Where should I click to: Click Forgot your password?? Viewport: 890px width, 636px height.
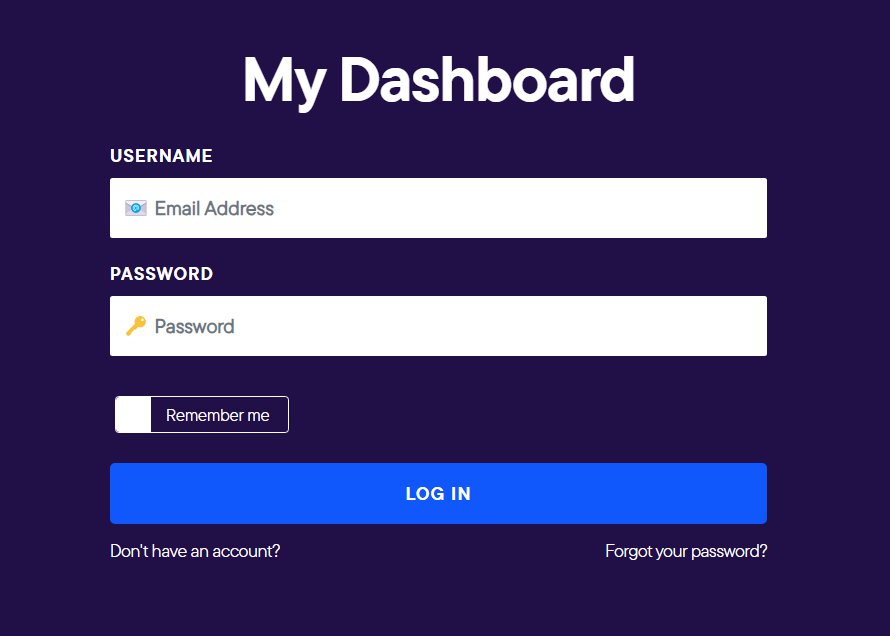(686, 551)
